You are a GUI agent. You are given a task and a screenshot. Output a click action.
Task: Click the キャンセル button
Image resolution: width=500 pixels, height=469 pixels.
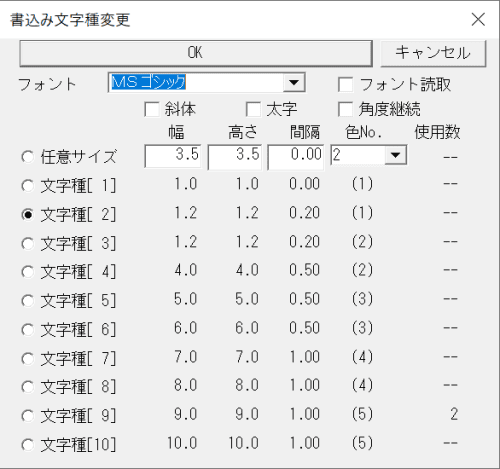point(433,53)
